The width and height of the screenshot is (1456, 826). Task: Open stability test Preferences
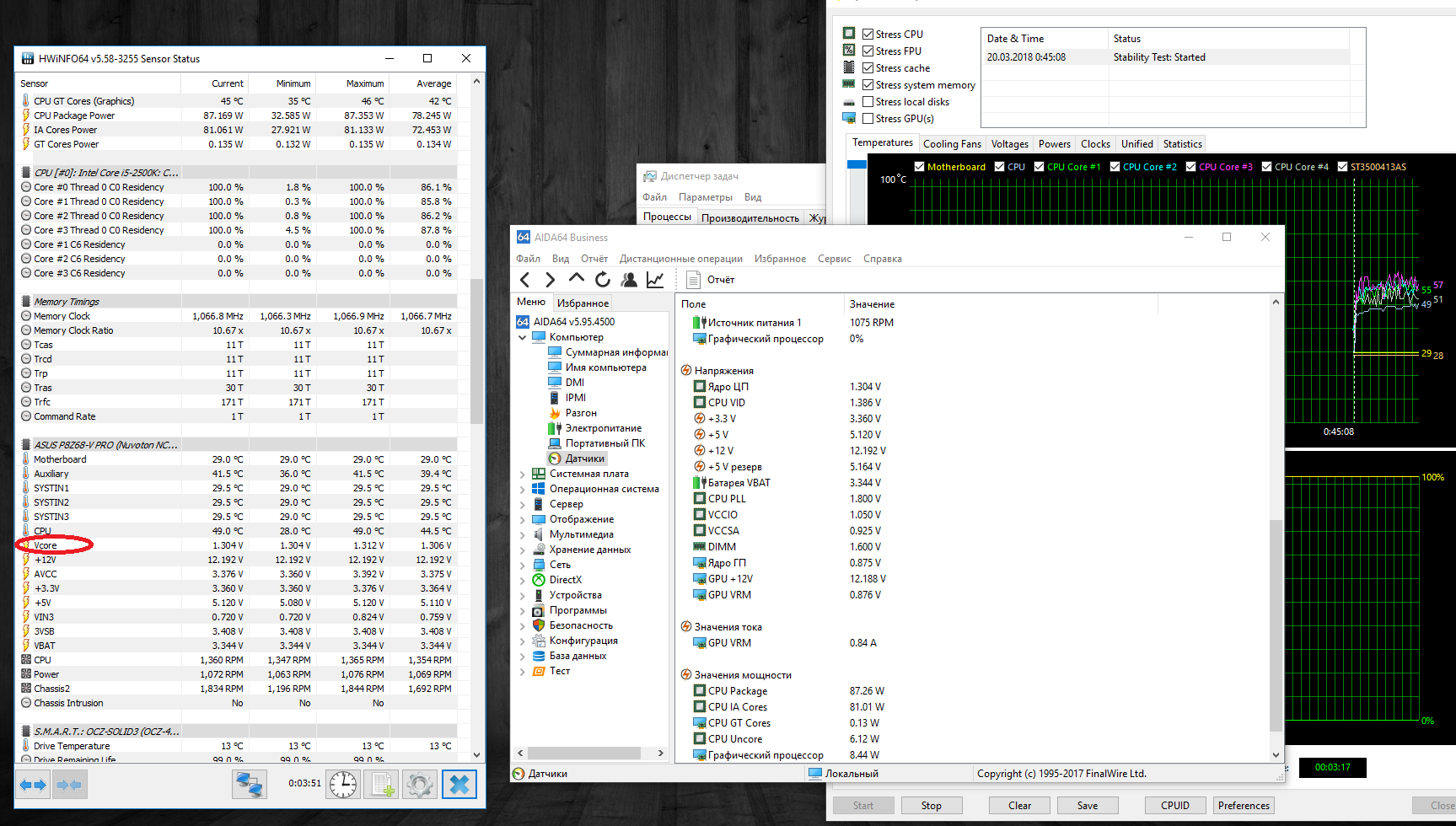tap(1244, 806)
